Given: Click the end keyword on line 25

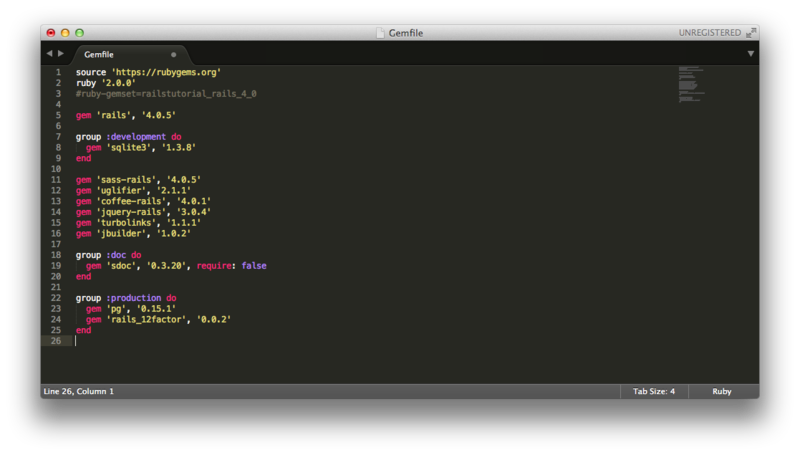Looking at the screenshot, I should tap(84, 330).
